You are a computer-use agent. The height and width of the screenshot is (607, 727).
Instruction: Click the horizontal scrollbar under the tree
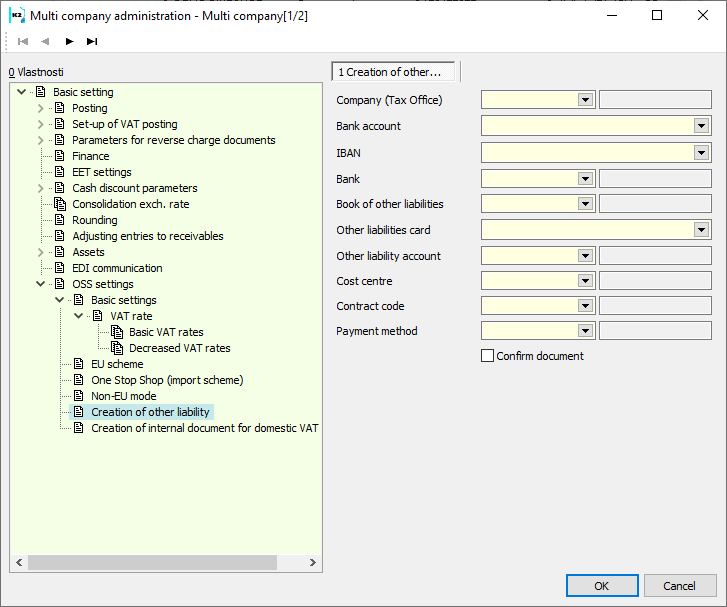click(150, 562)
